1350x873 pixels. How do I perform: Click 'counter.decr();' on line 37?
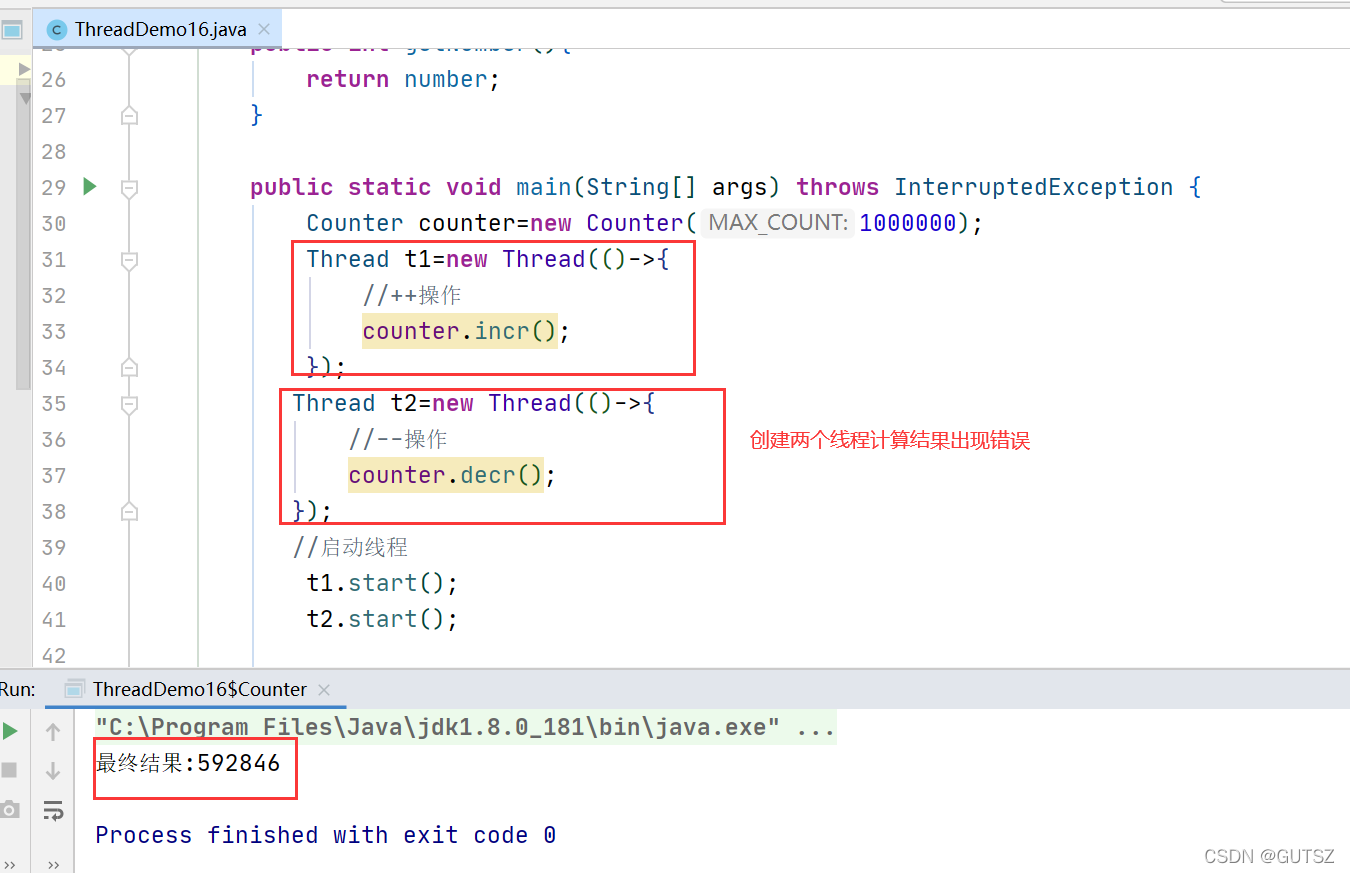coord(452,475)
